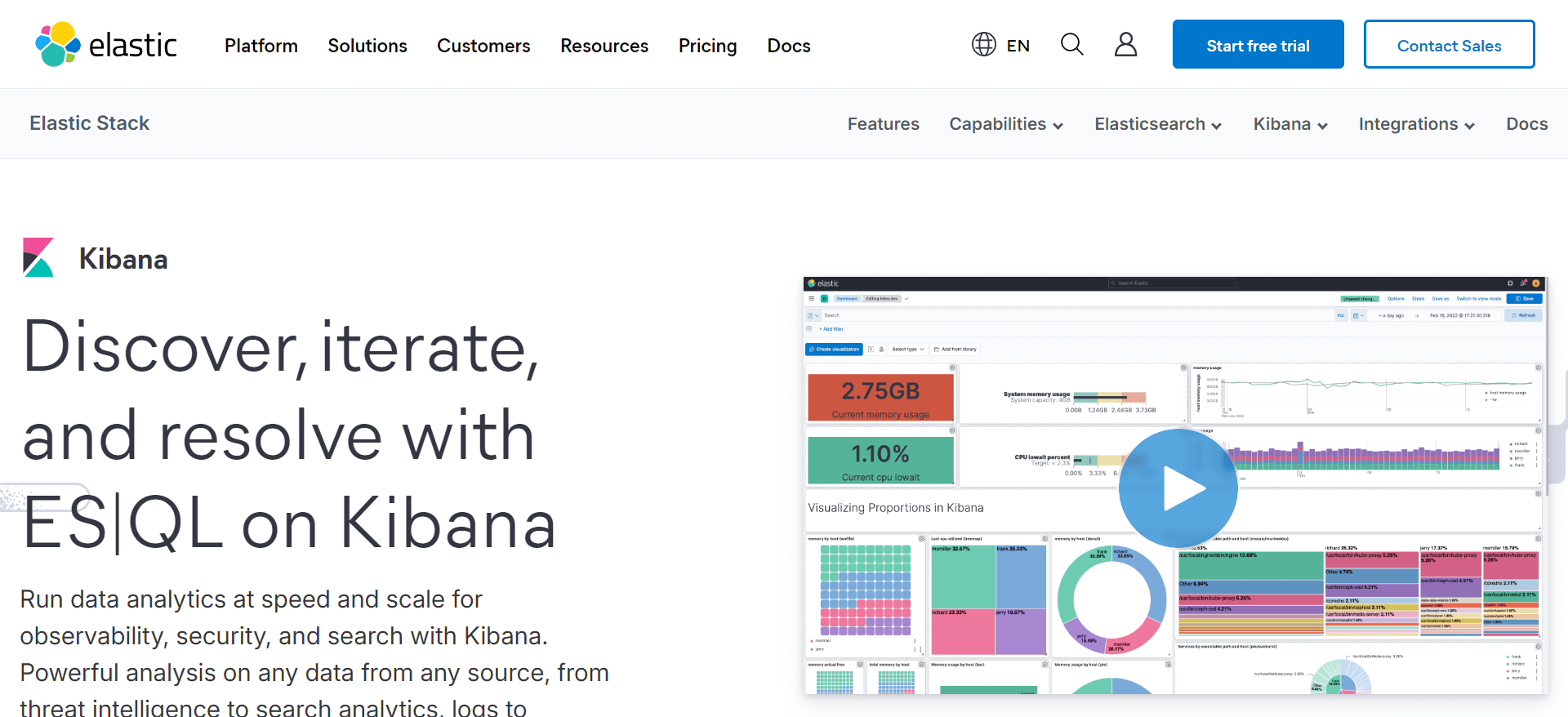Screen dimensions: 1568x717
Task: Click 'Visualizing Proportions in Kibana' text
Action: (x=895, y=507)
